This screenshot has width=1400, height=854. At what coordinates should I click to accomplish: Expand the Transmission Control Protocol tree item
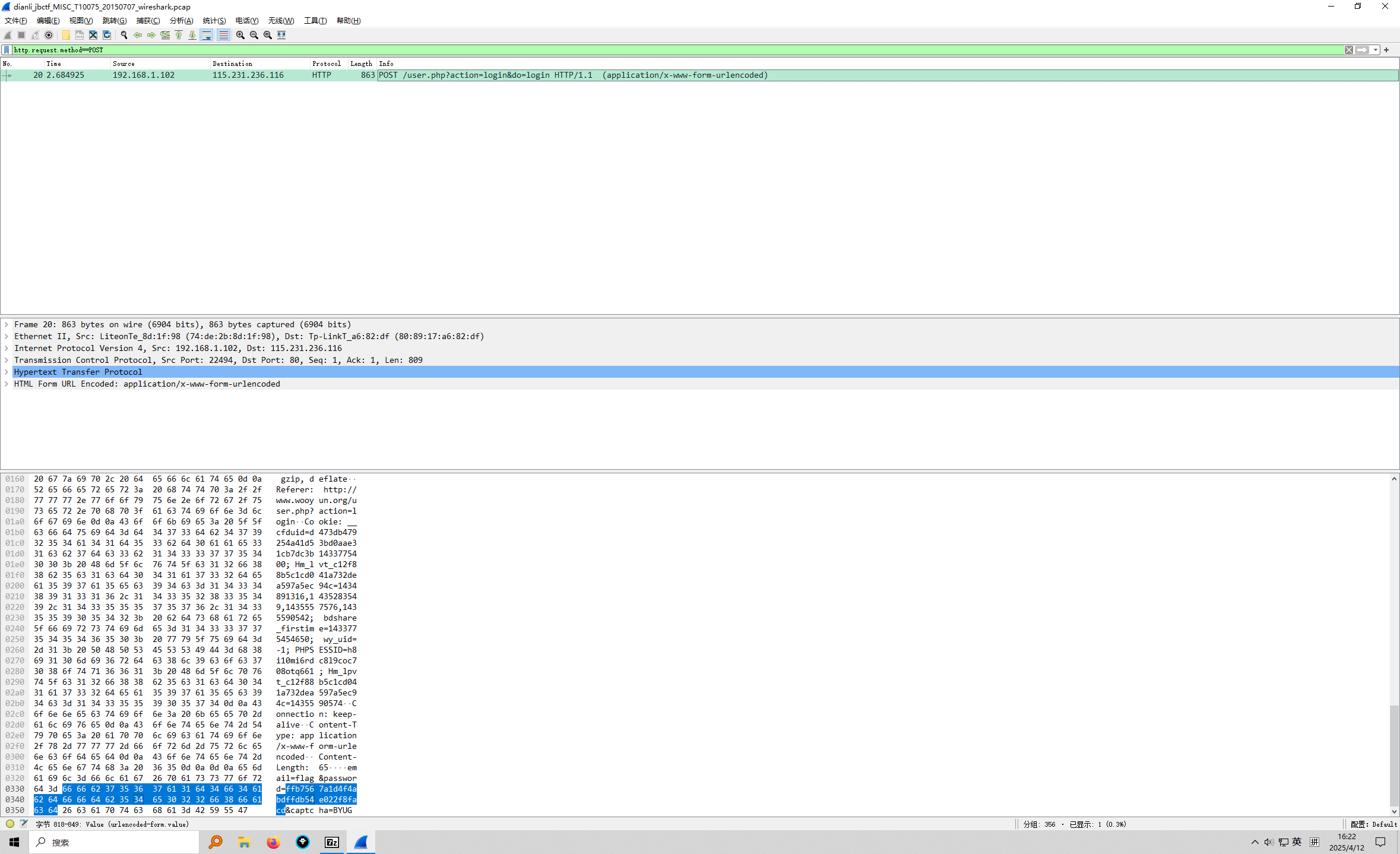tap(7, 360)
